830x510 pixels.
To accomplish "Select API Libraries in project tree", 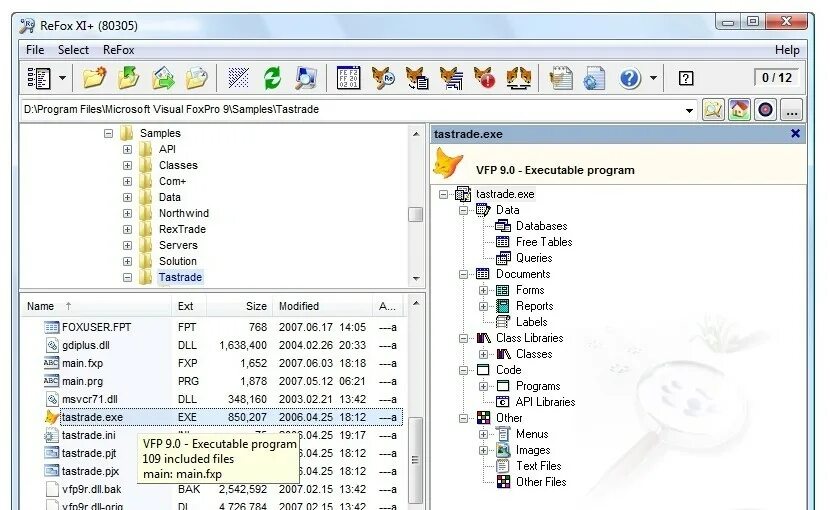I will click(545, 402).
